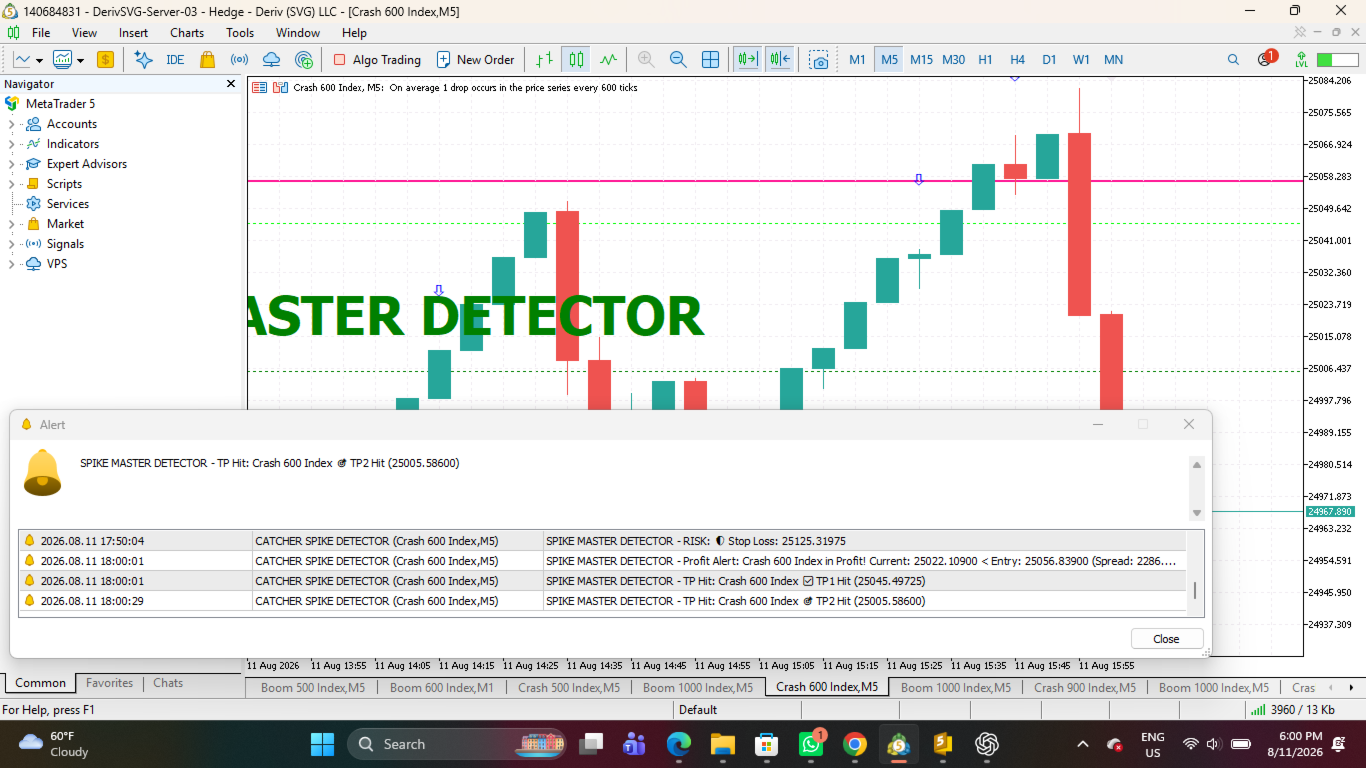1366x768 pixels.
Task: Select the D1 timeframe
Action: pos(1049,60)
